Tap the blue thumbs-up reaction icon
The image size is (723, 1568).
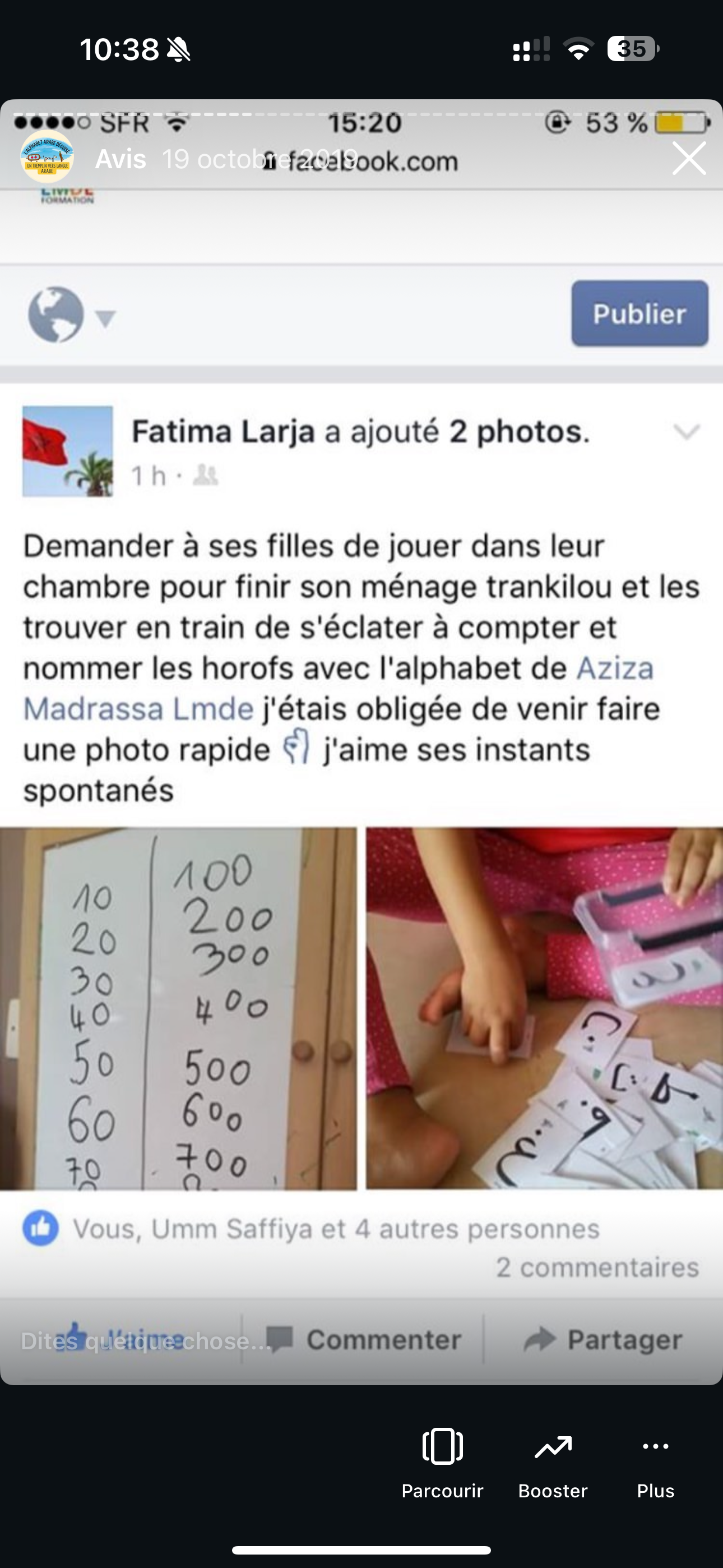pos(41,1228)
